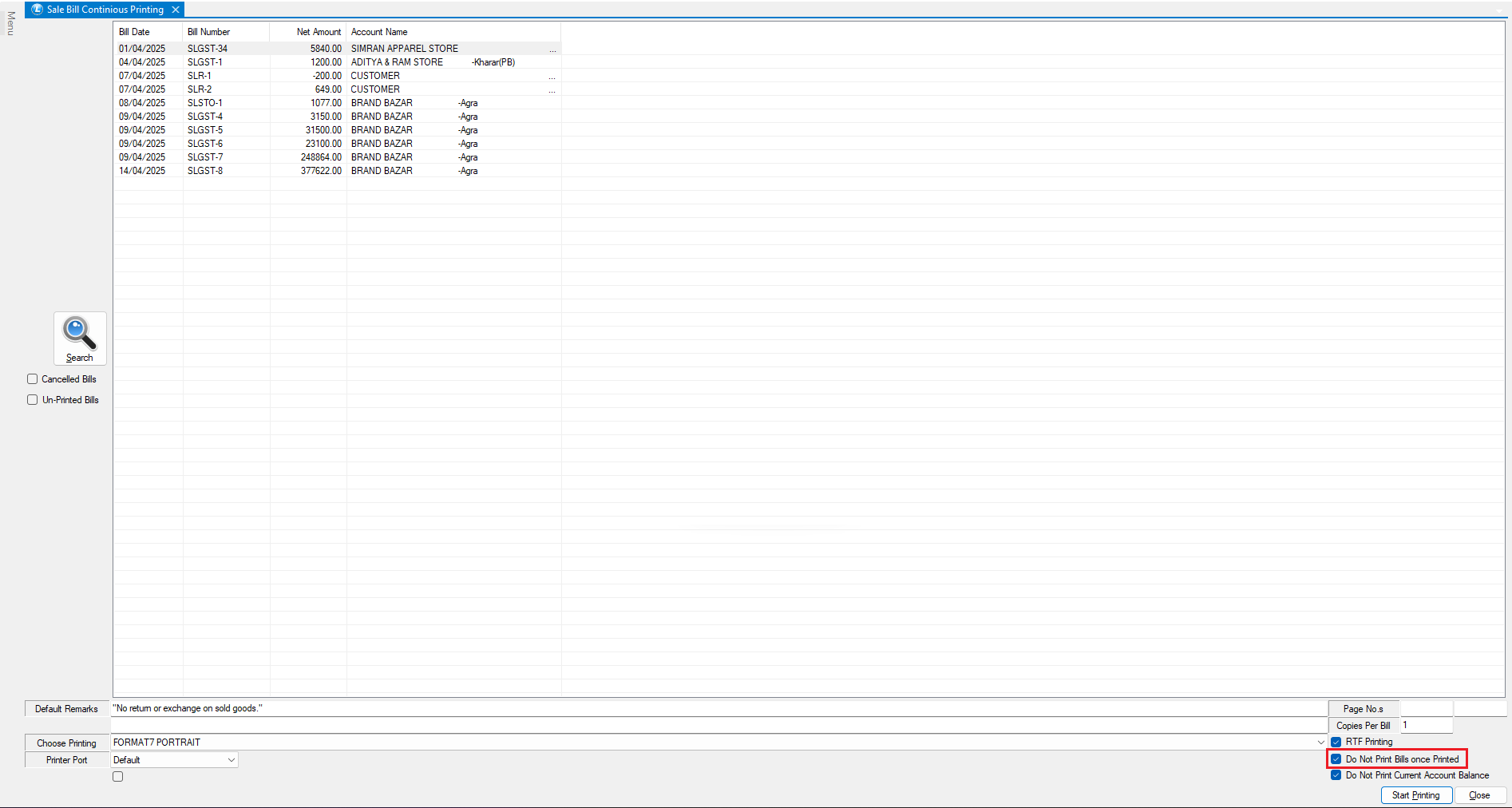The height and width of the screenshot is (808, 1512).
Task: Click the Default Remarks text field
Action: 718,708
